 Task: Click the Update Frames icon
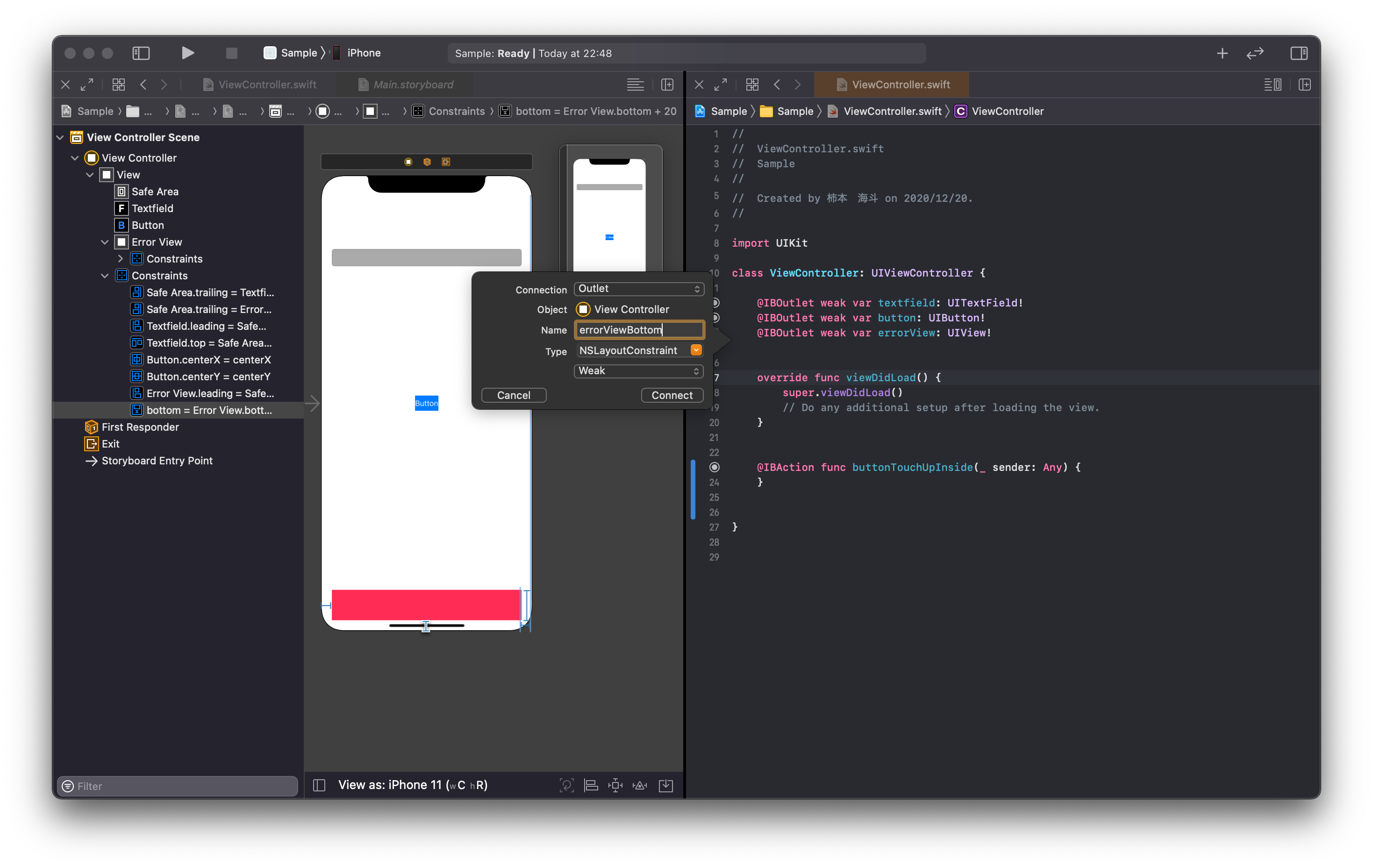tap(566, 785)
